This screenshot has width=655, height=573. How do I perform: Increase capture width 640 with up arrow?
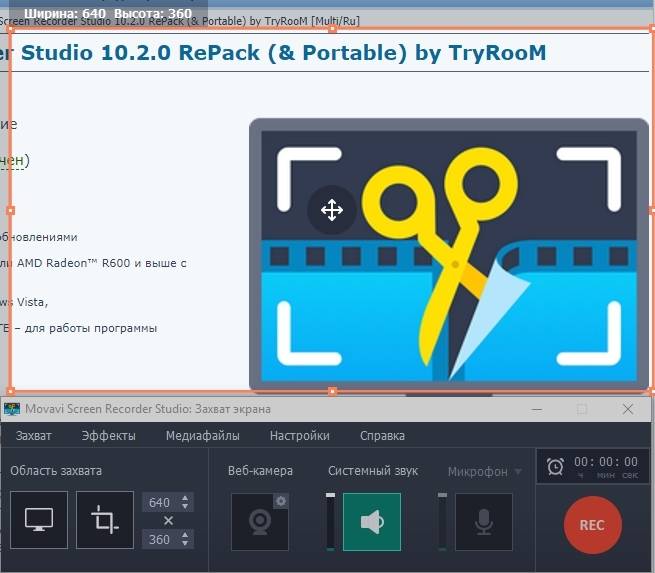click(x=185, y=498)
